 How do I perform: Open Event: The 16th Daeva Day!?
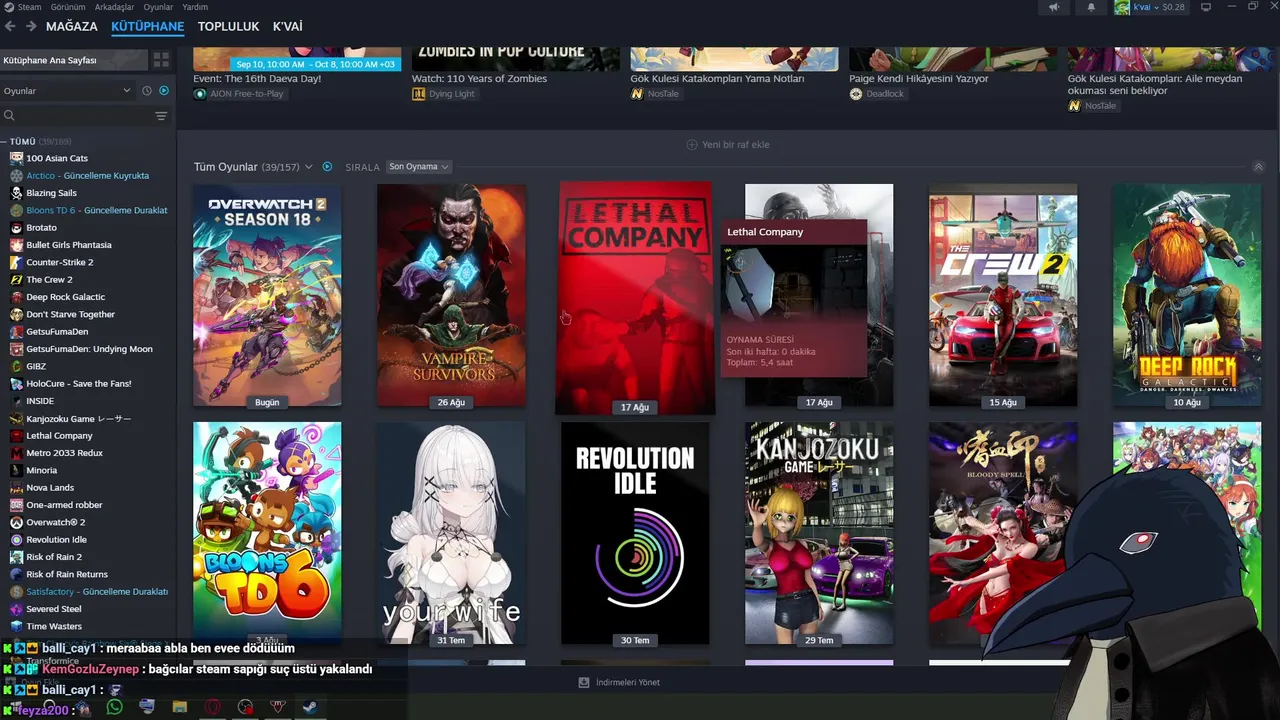click(x=257, y=78)
